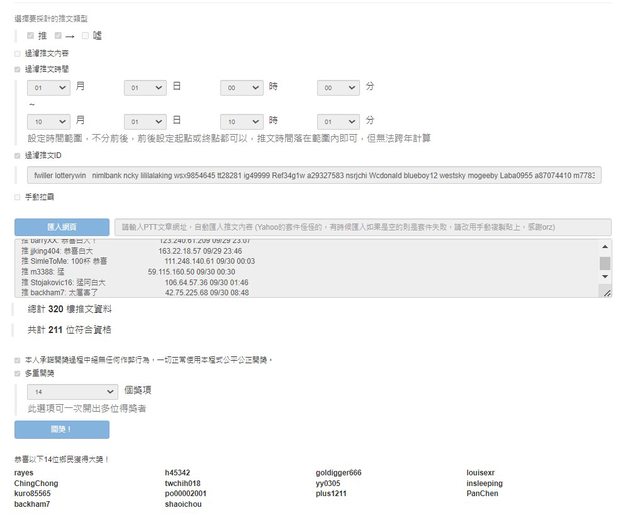The width and height of the screenshot is (640, 515).
Task: Click the 開獎! draw button
Action: coord(61,429)
